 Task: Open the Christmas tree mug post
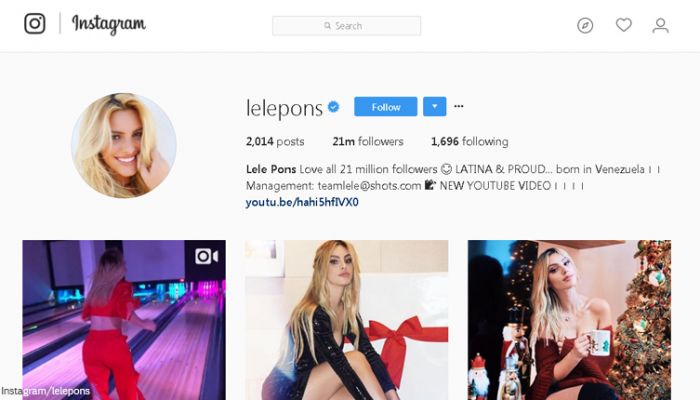569,320
